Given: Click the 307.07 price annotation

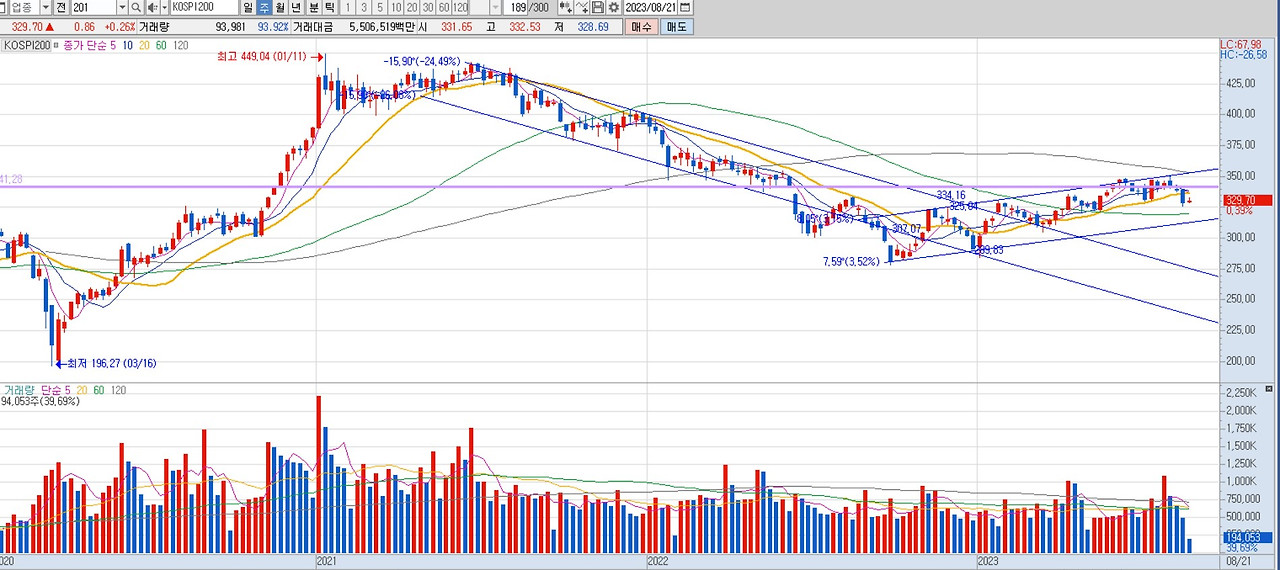Looking at the screenshot, I should pyautogui.click(x=906, y=229).
